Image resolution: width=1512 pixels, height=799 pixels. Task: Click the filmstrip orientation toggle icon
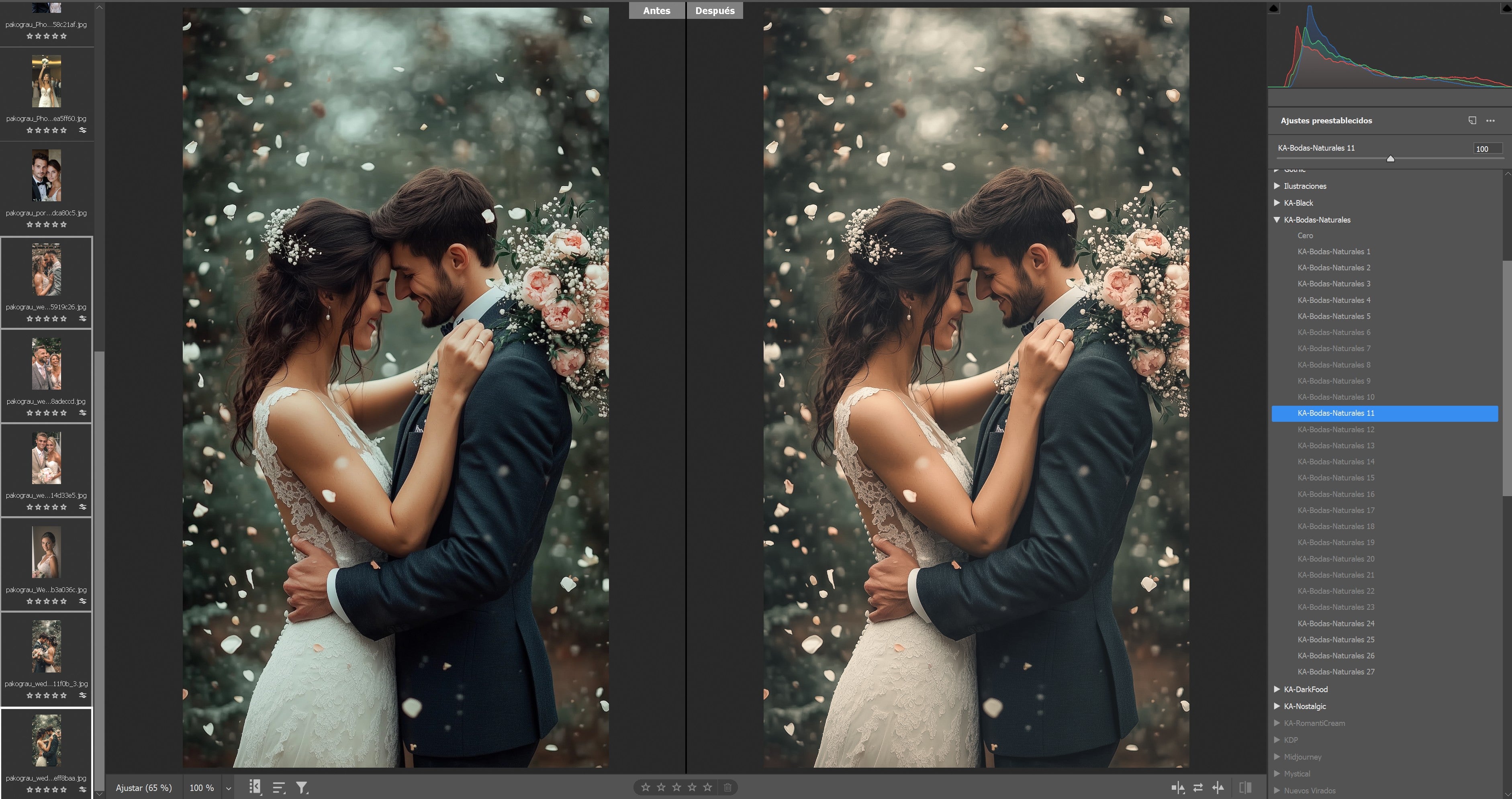click(x=255, y=787)
